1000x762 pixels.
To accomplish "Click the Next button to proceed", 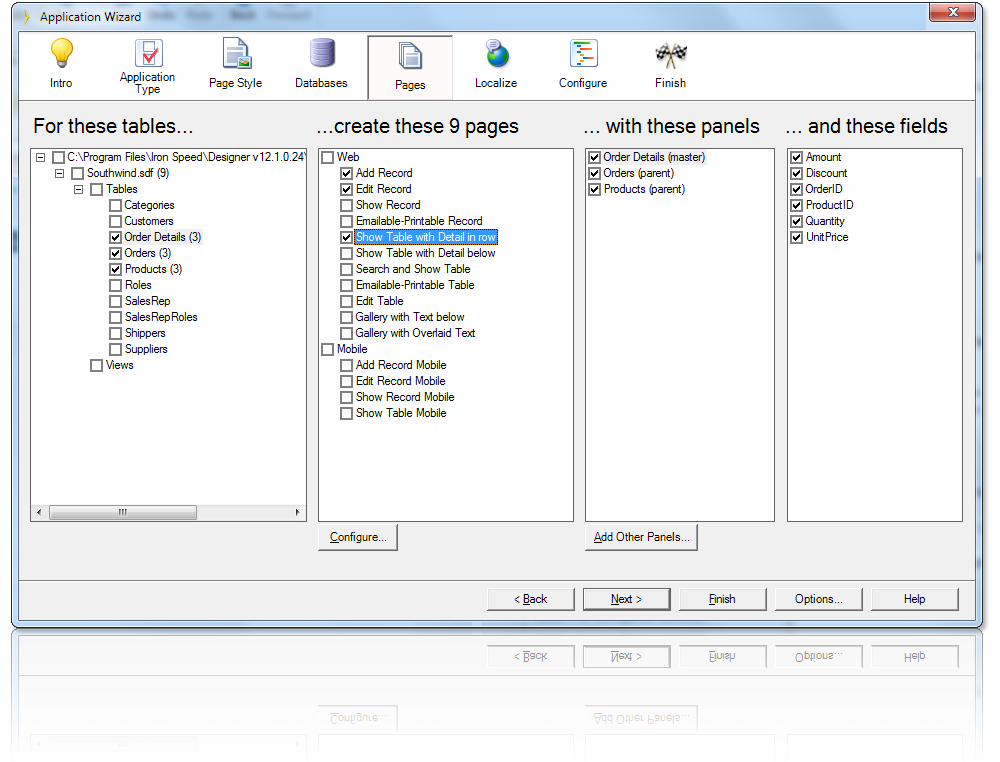I will click(x=626, y=598).
